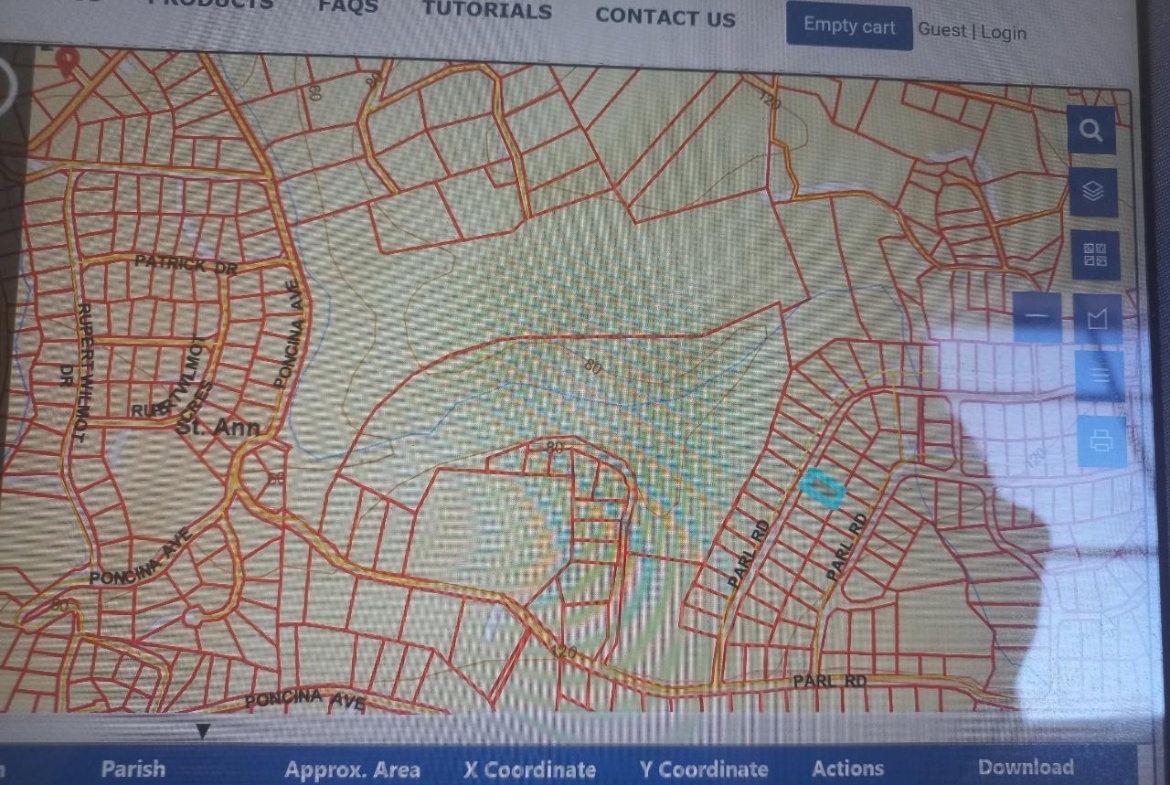This screenshot has height=785, width=1170.
Task: Open the basemap gallery grid icon
Action: pos(1095,254)
